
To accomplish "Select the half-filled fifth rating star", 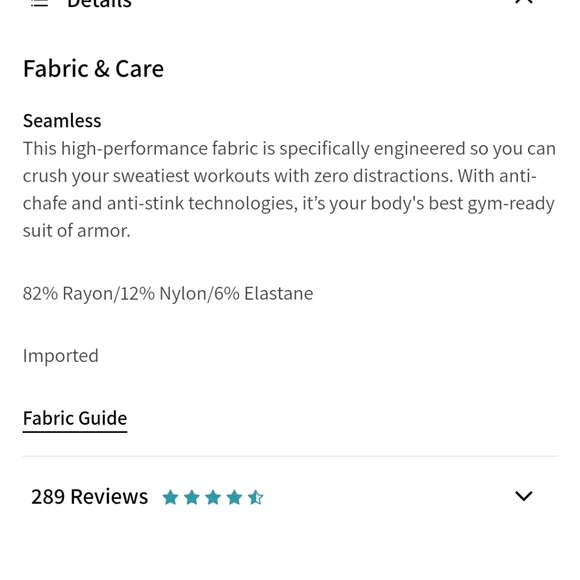I will (256, 497).
